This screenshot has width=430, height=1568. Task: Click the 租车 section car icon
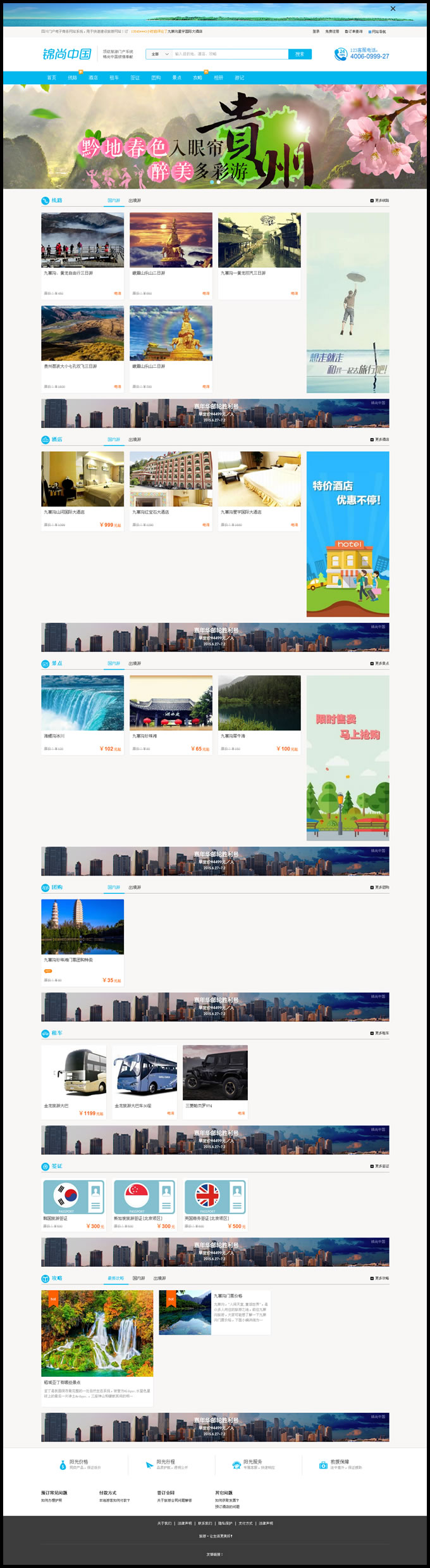[45, 1033]
